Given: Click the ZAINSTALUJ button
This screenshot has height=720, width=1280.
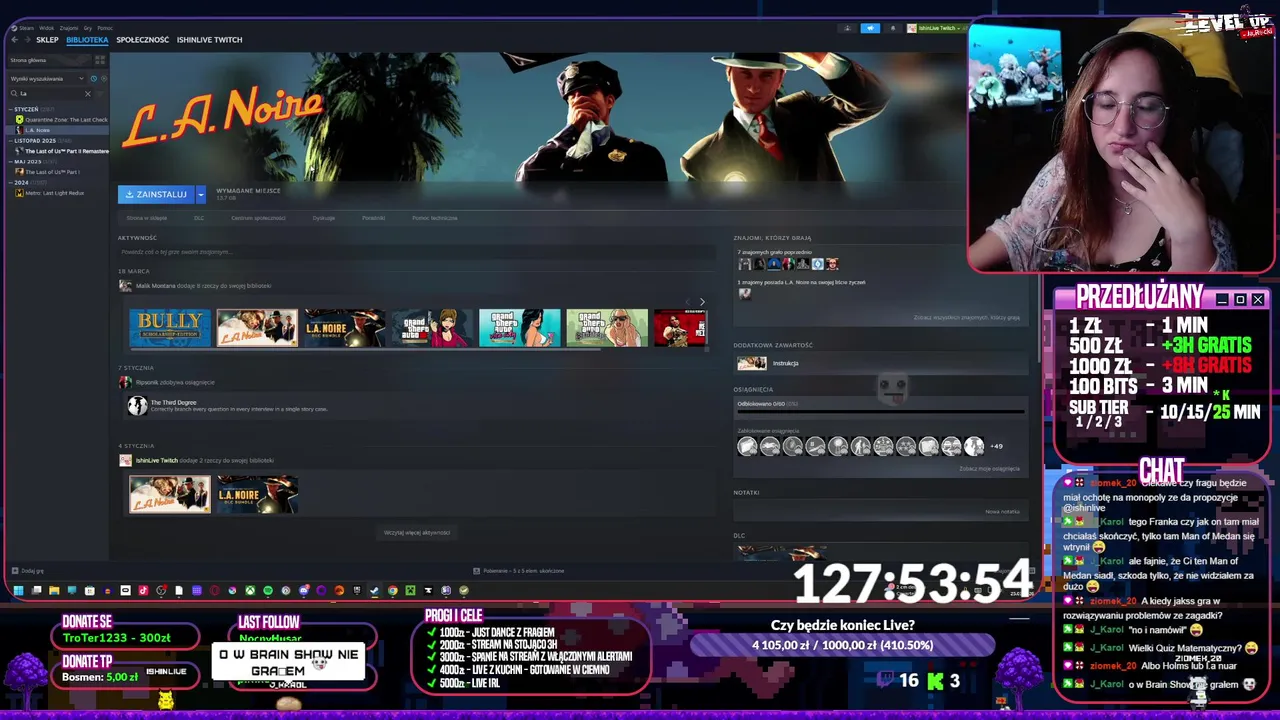Looking at the screenshot, I should point(156,194).
